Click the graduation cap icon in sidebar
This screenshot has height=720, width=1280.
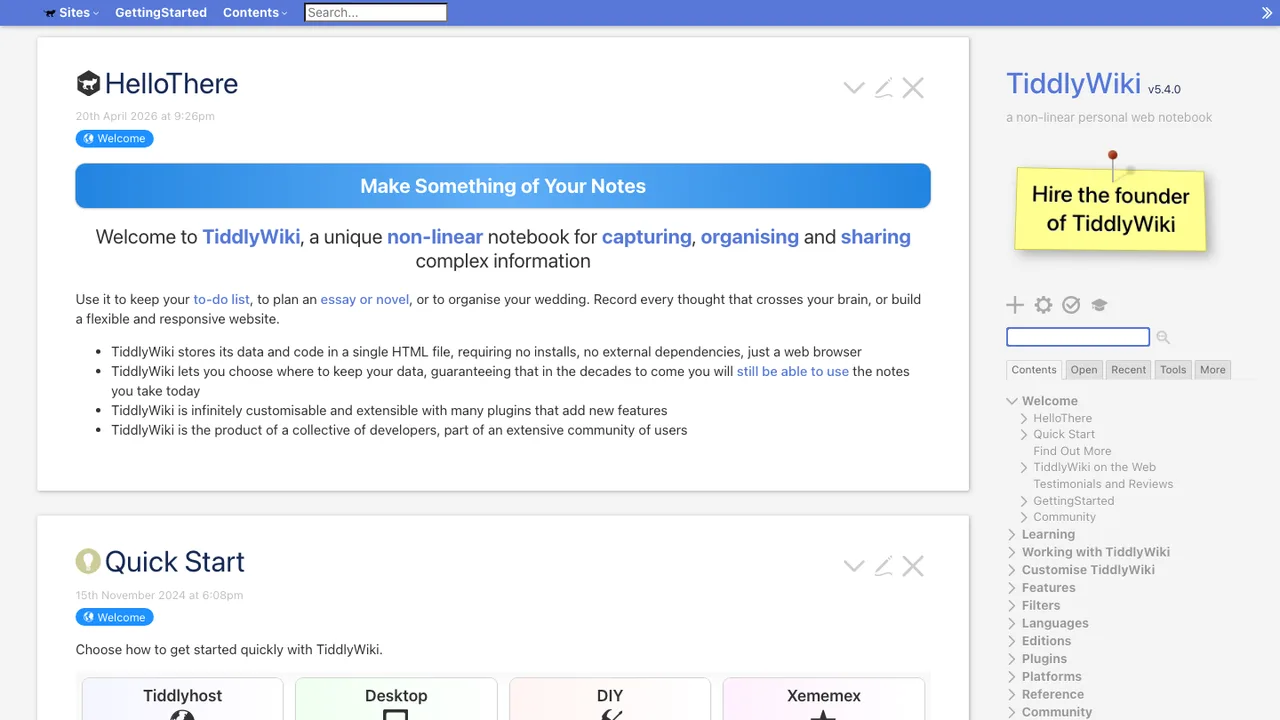pos(1099,305)
